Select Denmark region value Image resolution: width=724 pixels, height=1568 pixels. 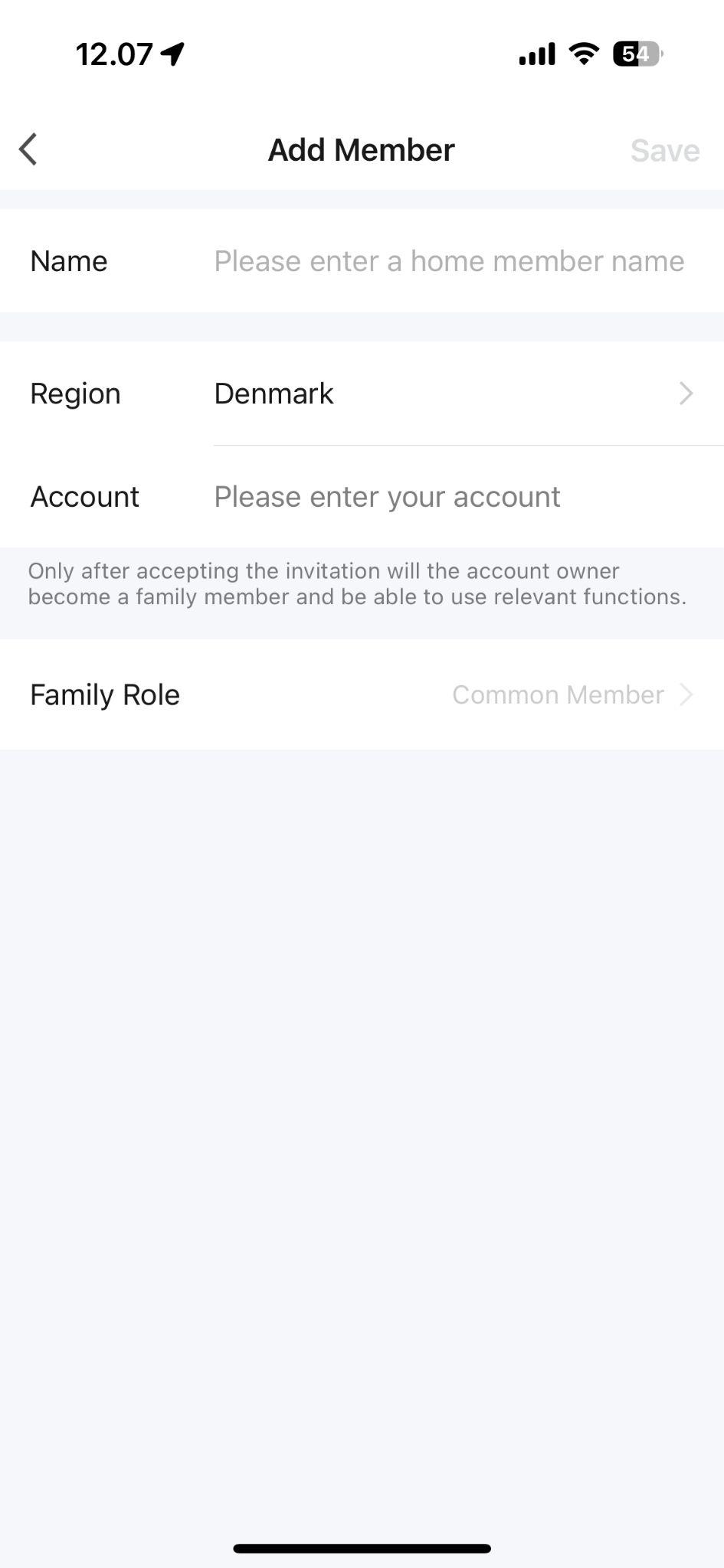tap(274, 394)
